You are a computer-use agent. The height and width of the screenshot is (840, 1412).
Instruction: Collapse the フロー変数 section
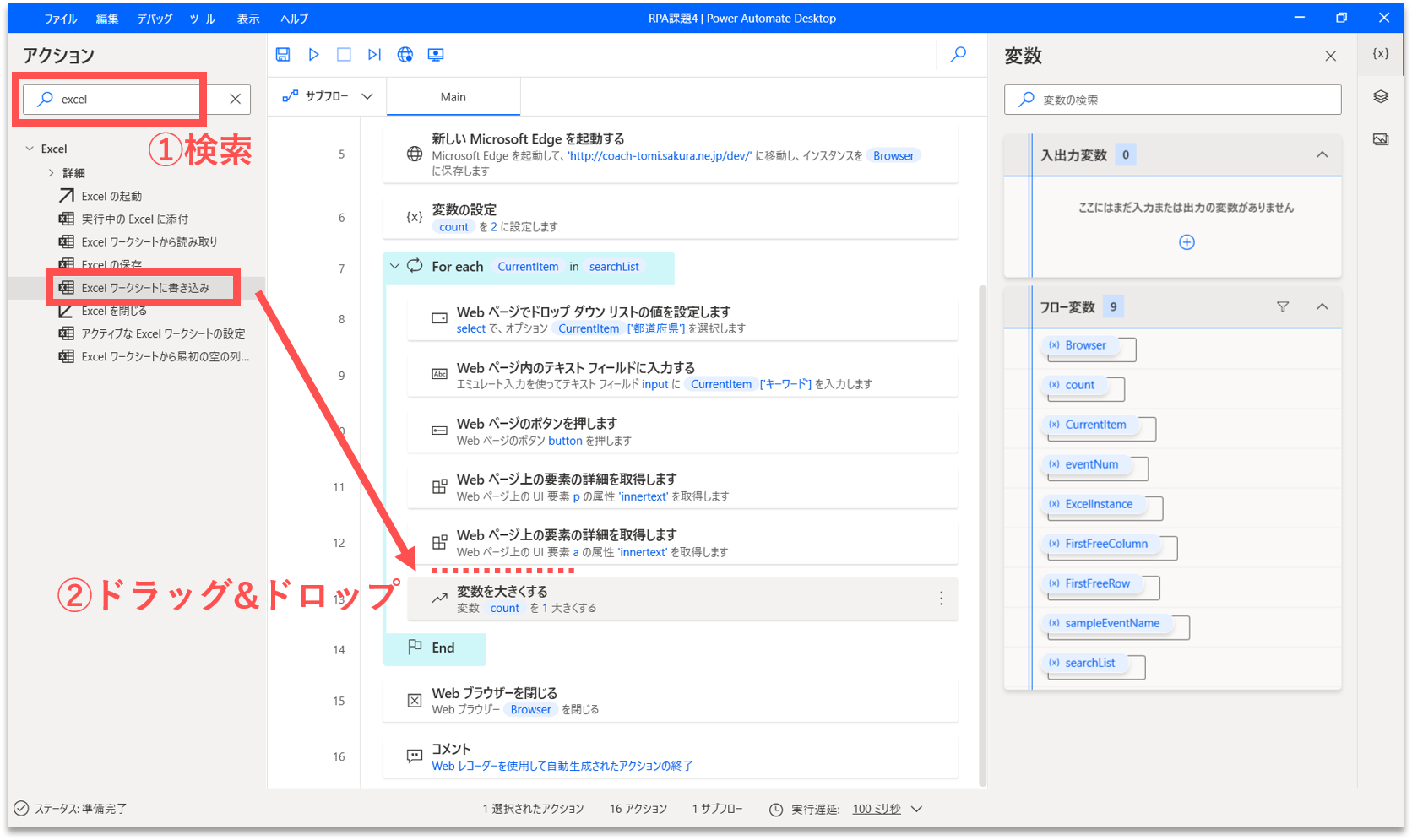(x=1322, y=307)
